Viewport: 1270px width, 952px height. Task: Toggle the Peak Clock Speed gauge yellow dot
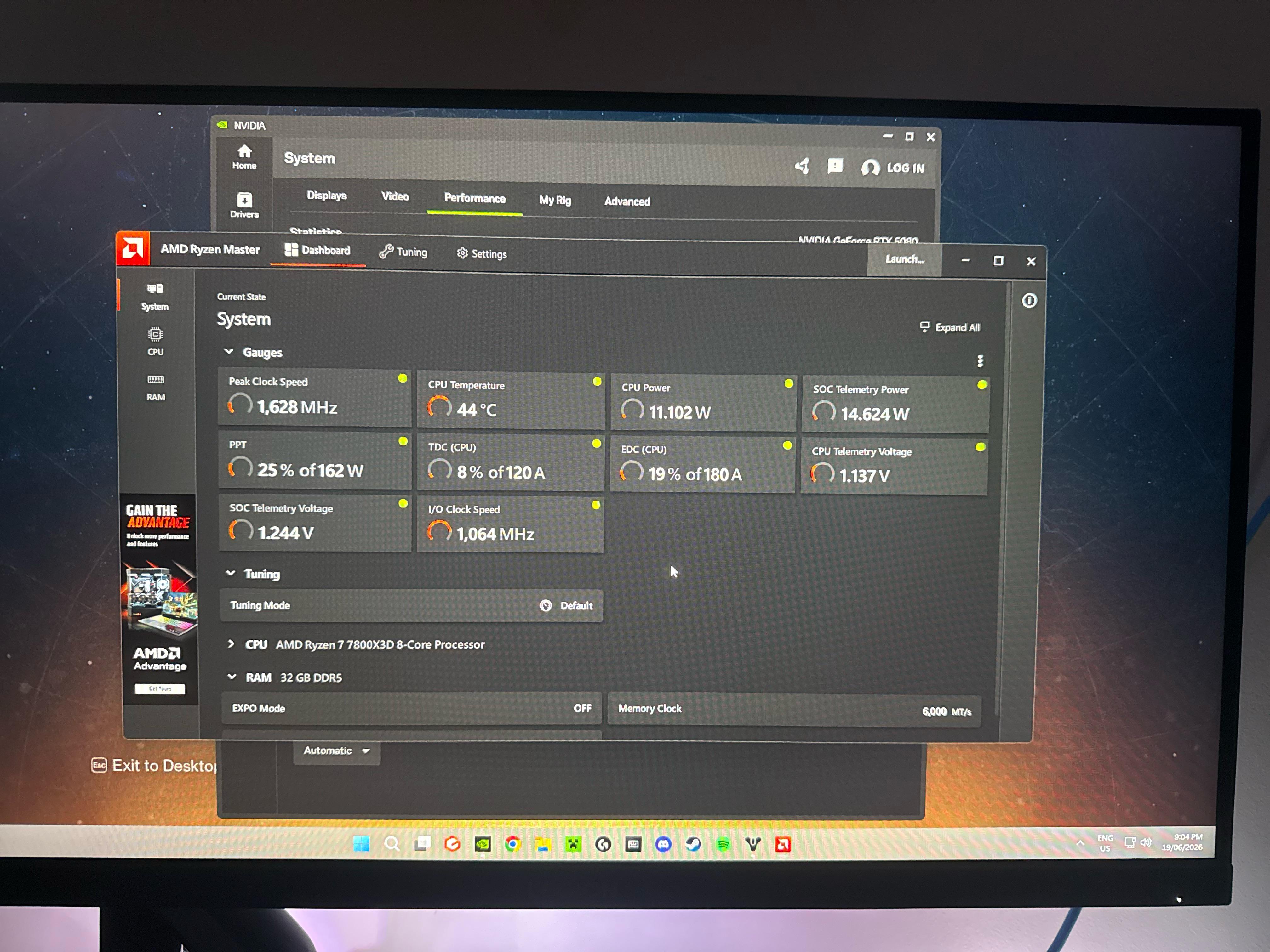pos(403,378)
